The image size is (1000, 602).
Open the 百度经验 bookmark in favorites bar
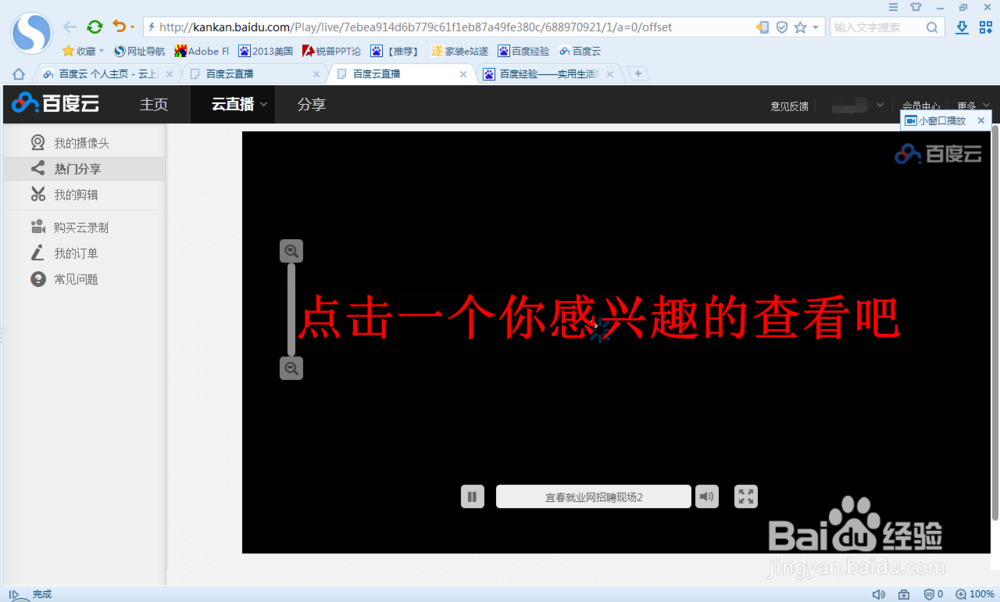click(x=524, y=51)
